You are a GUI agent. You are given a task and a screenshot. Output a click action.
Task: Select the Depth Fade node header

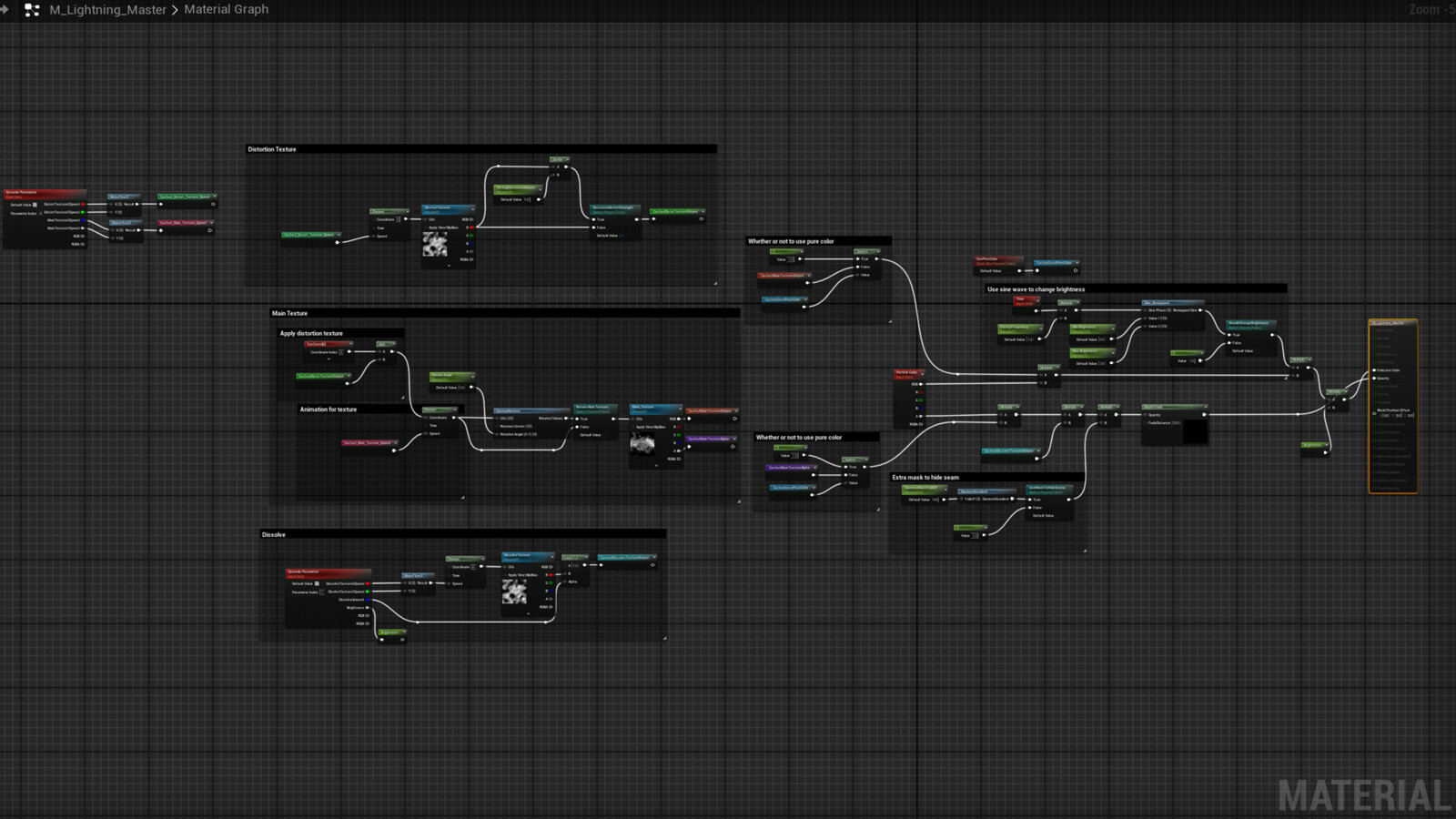click(1175, 407)
